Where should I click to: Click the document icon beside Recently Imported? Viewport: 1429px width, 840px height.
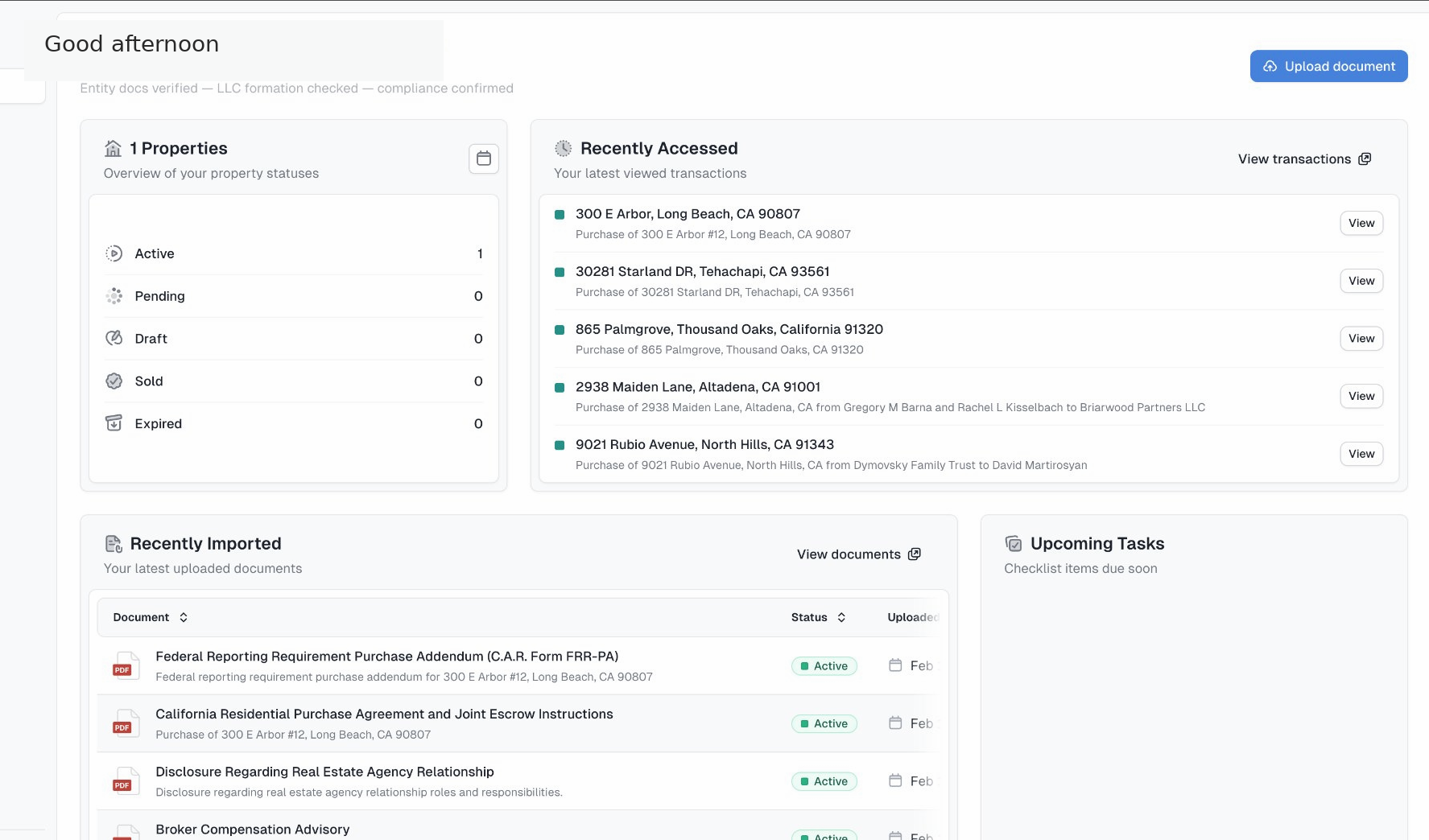pyautogui.click(x=113, y=543)
